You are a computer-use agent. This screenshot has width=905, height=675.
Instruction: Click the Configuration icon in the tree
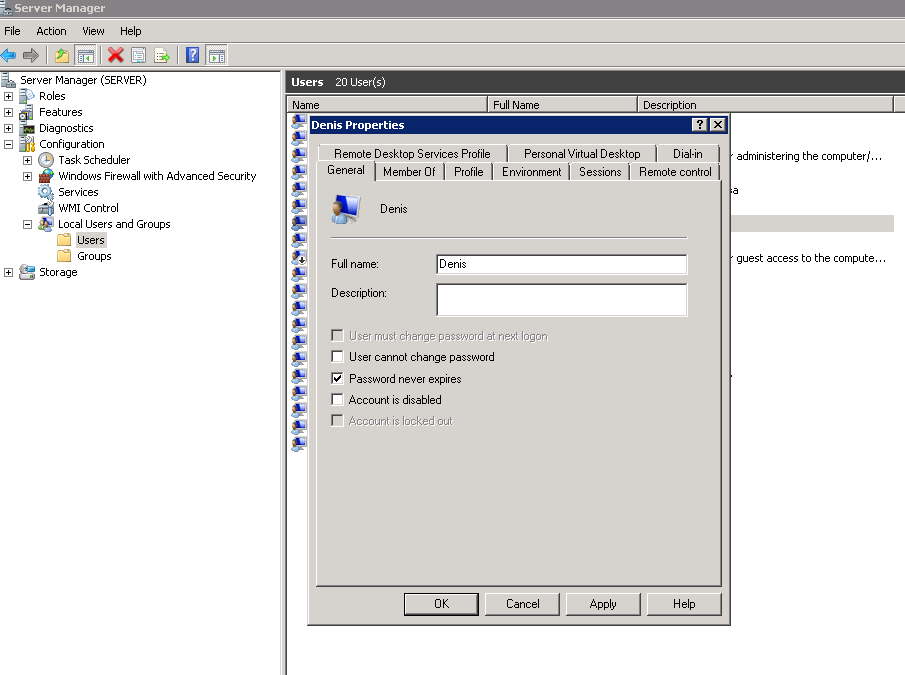pos(27,144)
